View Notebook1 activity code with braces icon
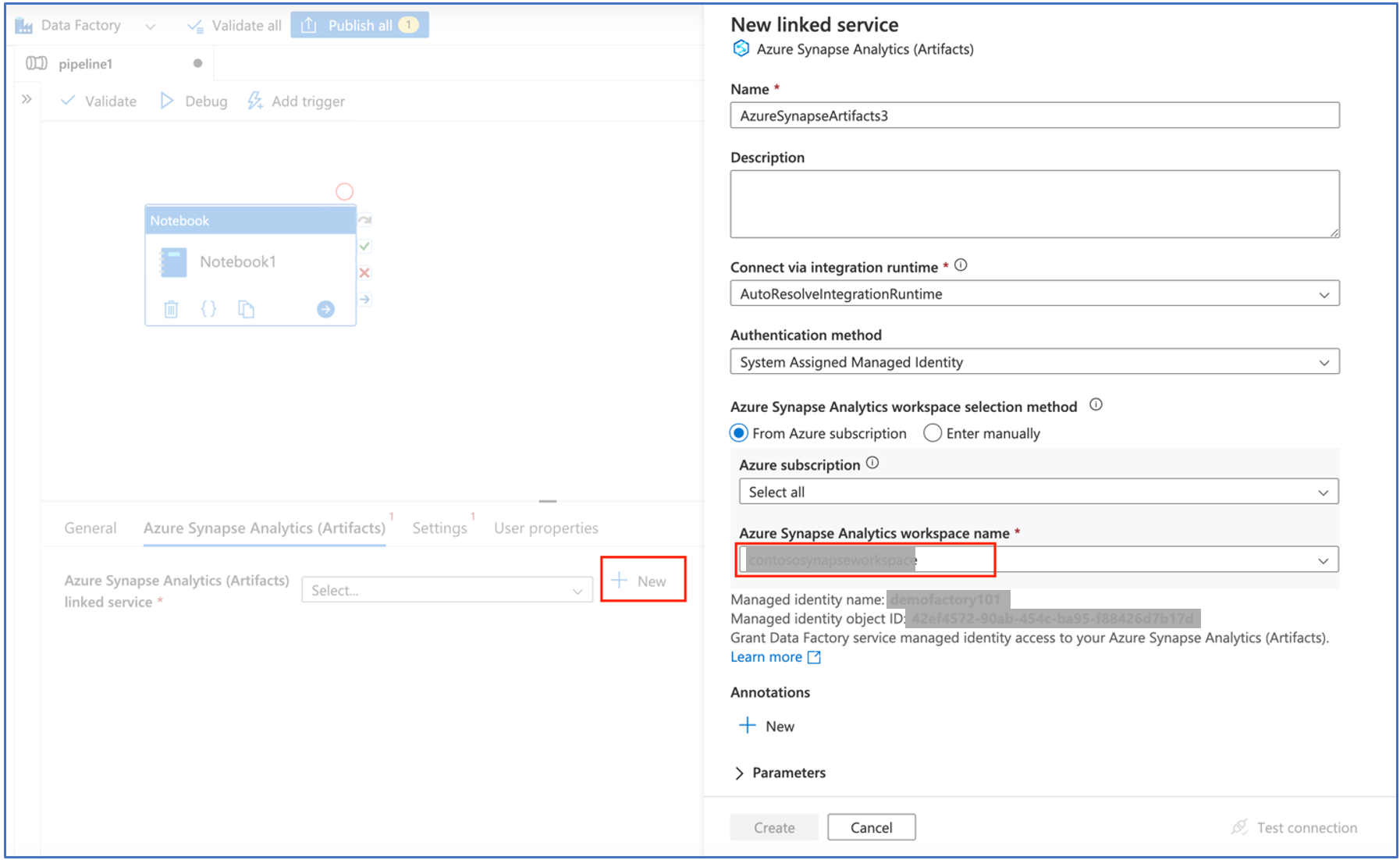The width and height of the screenshot is (1400, 860). pyautogui.click(x=208, y=310)
